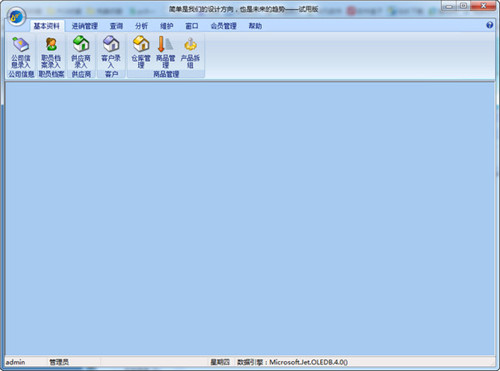
Task: Open the 分析 tab
Action: (141, 26)
